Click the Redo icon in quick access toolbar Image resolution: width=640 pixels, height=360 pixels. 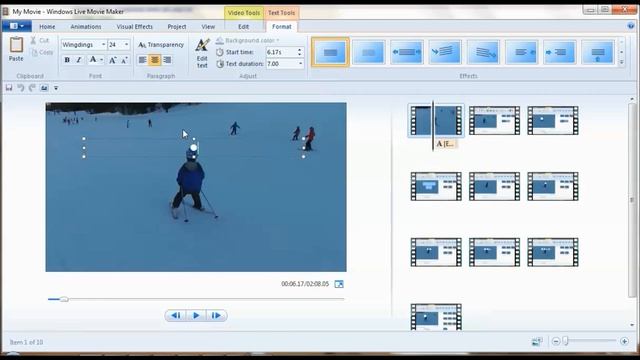[x=32, y=88]
